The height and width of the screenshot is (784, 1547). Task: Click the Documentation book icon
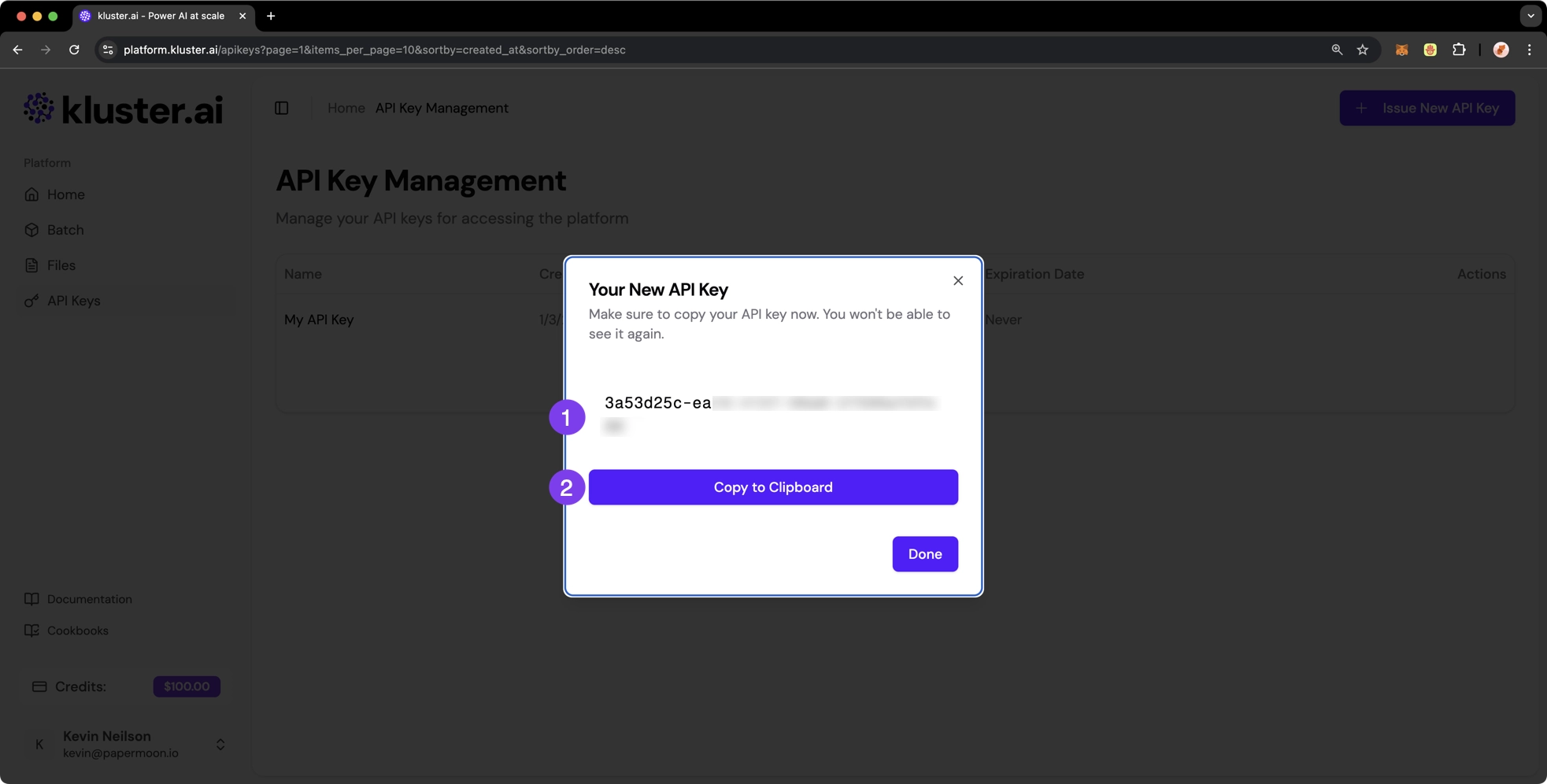[x=31, y=599]
